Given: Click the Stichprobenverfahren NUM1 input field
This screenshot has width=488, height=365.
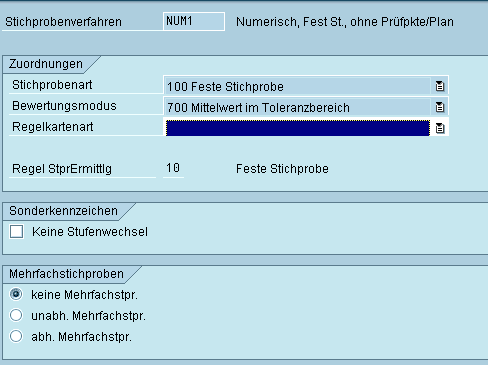Looking at the screenshot, I should 194,21.
